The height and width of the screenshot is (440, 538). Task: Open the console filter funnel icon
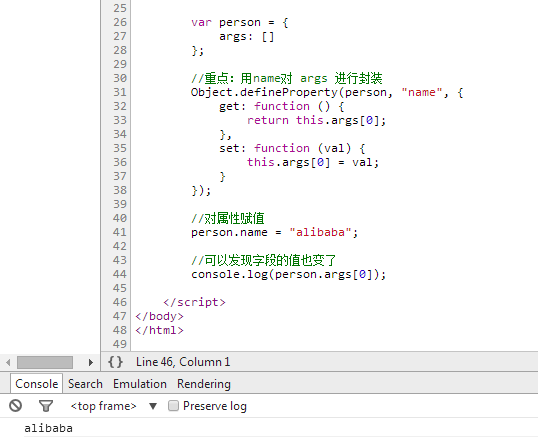click(46, 406)
